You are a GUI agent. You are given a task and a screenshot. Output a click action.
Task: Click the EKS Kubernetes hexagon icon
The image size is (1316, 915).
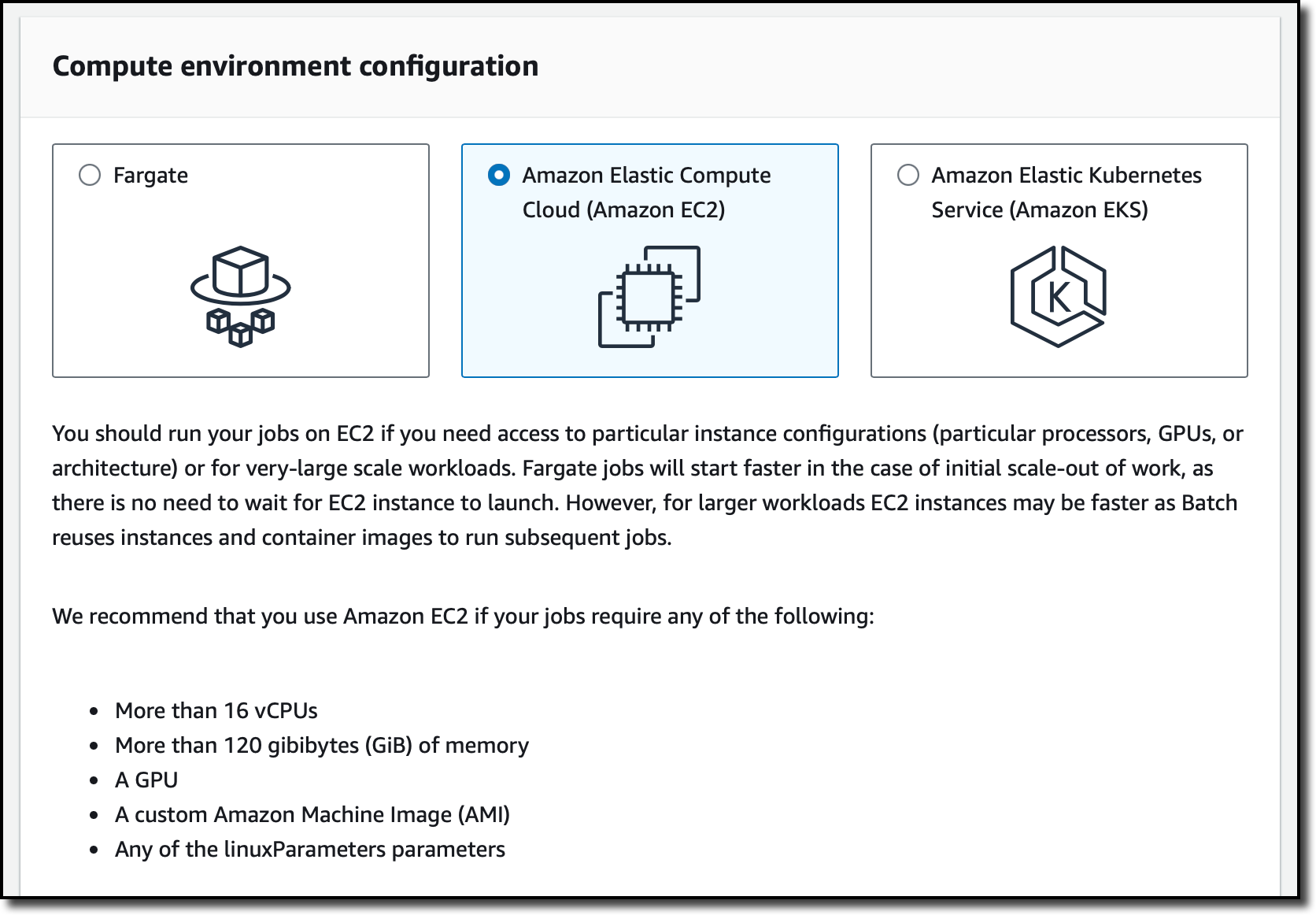[1059, 296]
